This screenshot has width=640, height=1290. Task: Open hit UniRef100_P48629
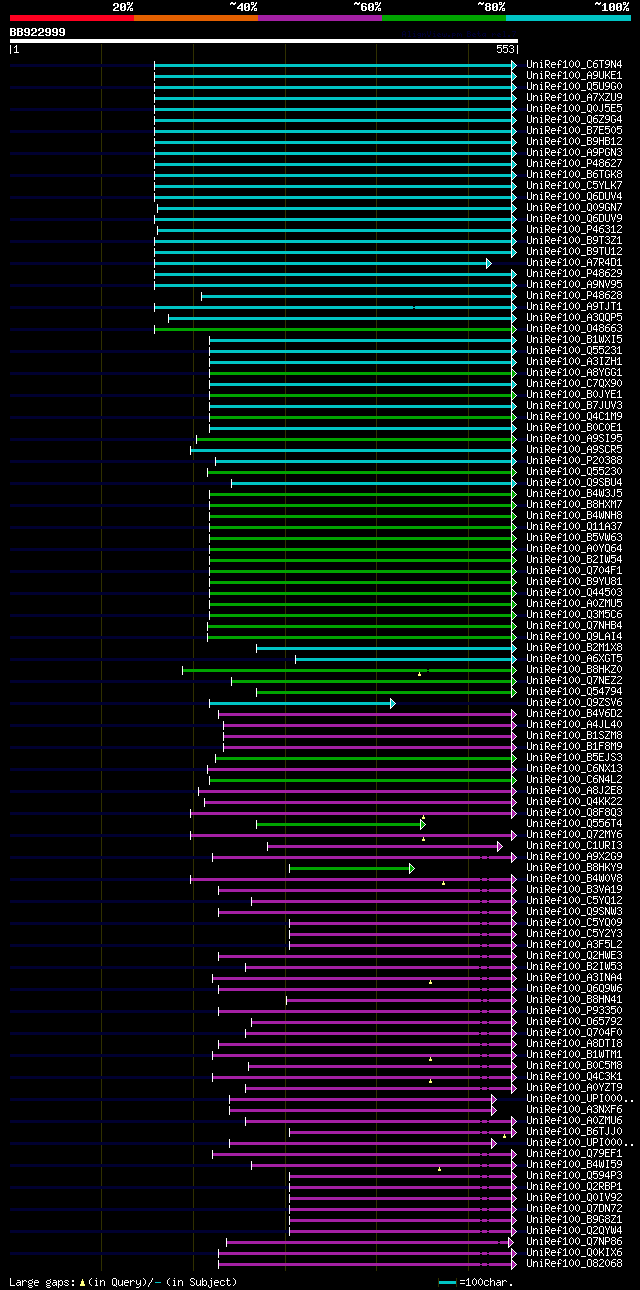tap(574, 273)
